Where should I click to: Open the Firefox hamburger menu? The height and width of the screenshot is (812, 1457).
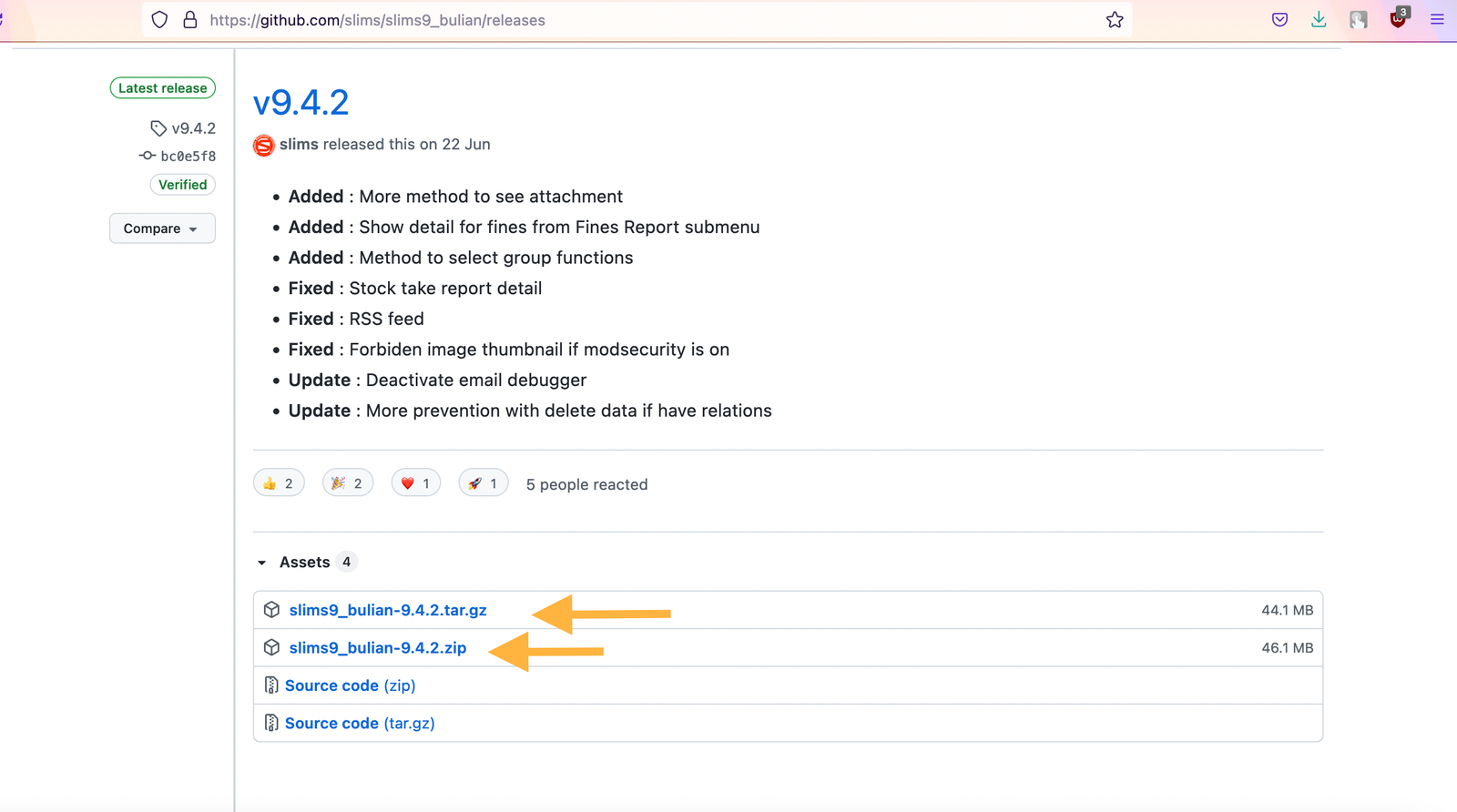pyautogui.click(x=1437, y=20)
